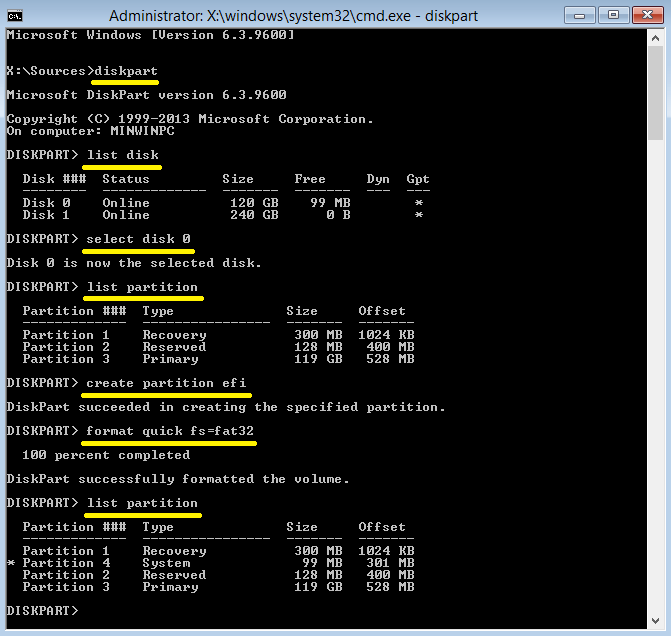The height and width of the screenshot is (636, 671).
Task: Click 'Disk 0 is now the selected disk' message
Action: pyautogui.click(x=134, y=263)
